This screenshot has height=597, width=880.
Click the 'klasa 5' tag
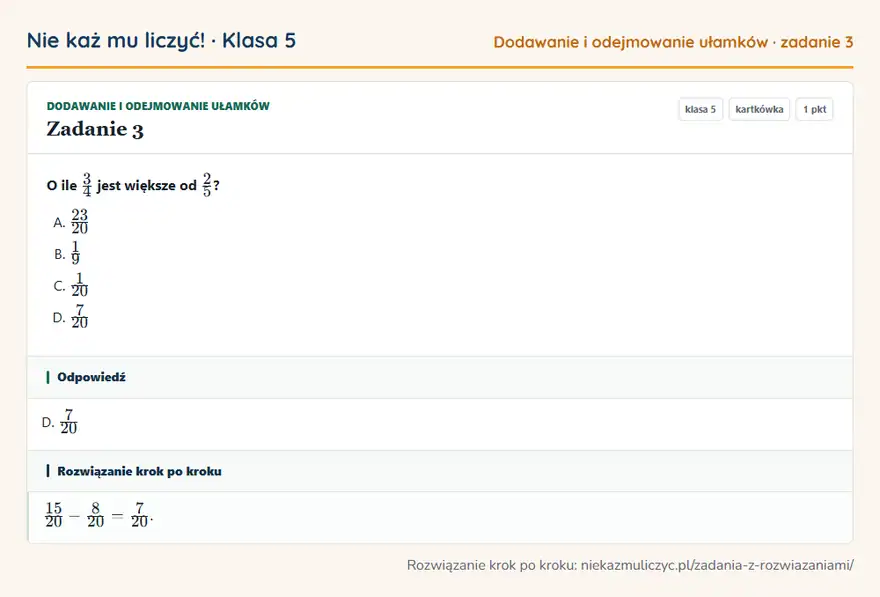click(x=700, y=109)
